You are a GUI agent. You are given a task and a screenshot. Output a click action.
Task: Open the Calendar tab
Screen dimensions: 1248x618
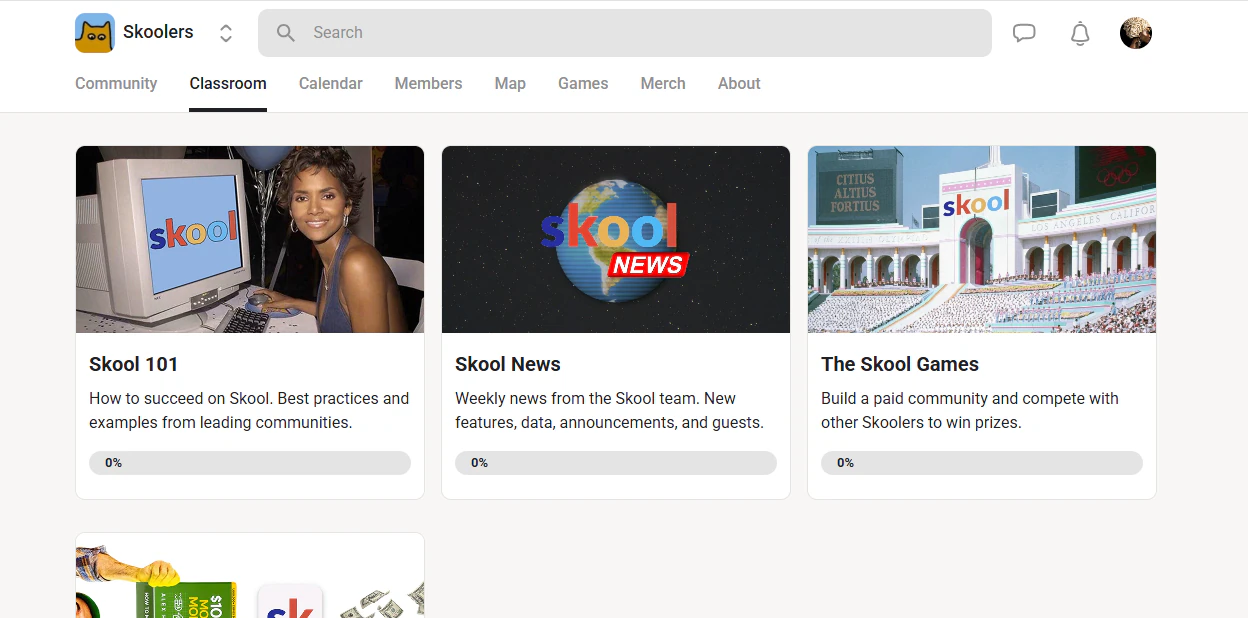[x=331, y=84]
